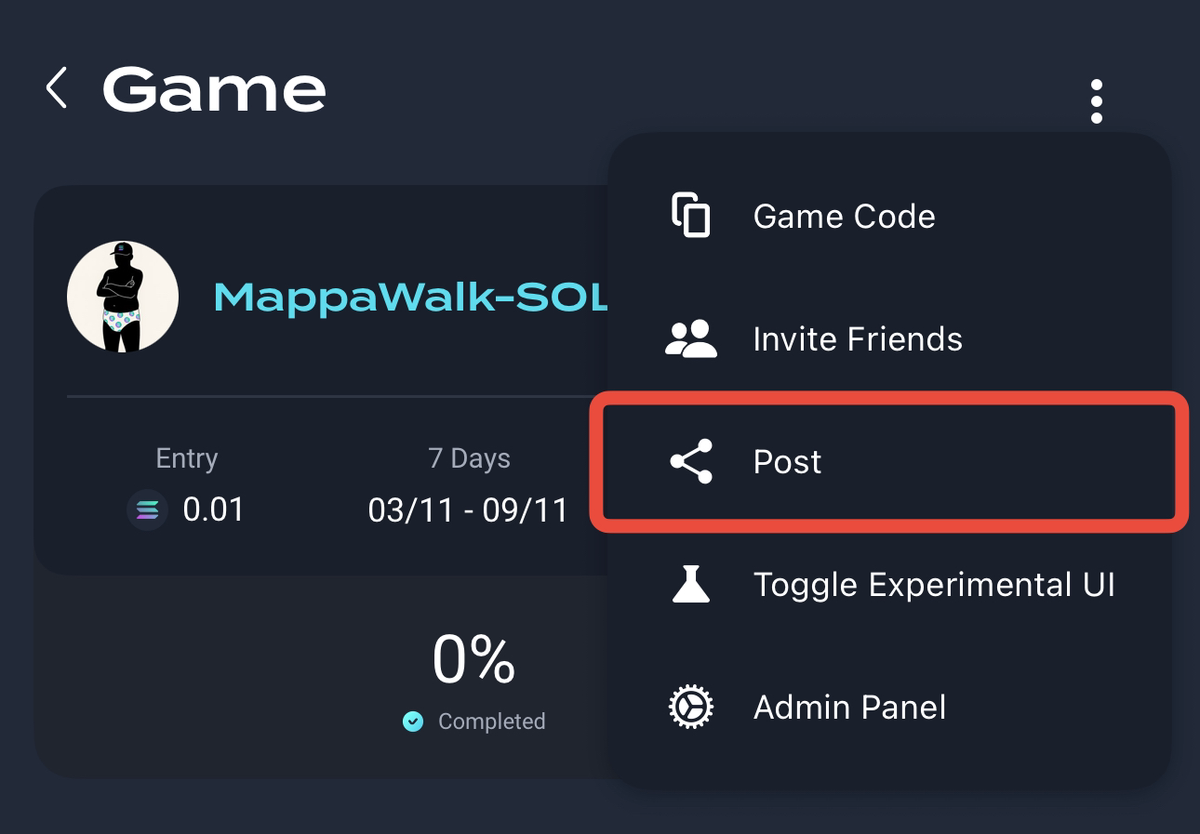Select the Post menu entry text
This screenshot has height=834, width=1200.
click(787, 462)
